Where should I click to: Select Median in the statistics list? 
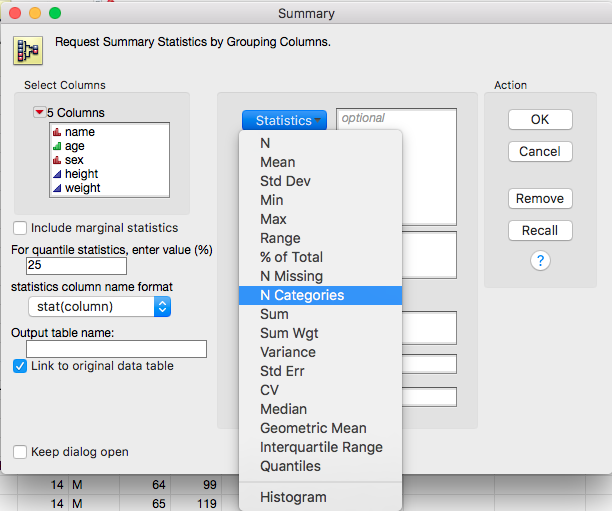(283, 409)
